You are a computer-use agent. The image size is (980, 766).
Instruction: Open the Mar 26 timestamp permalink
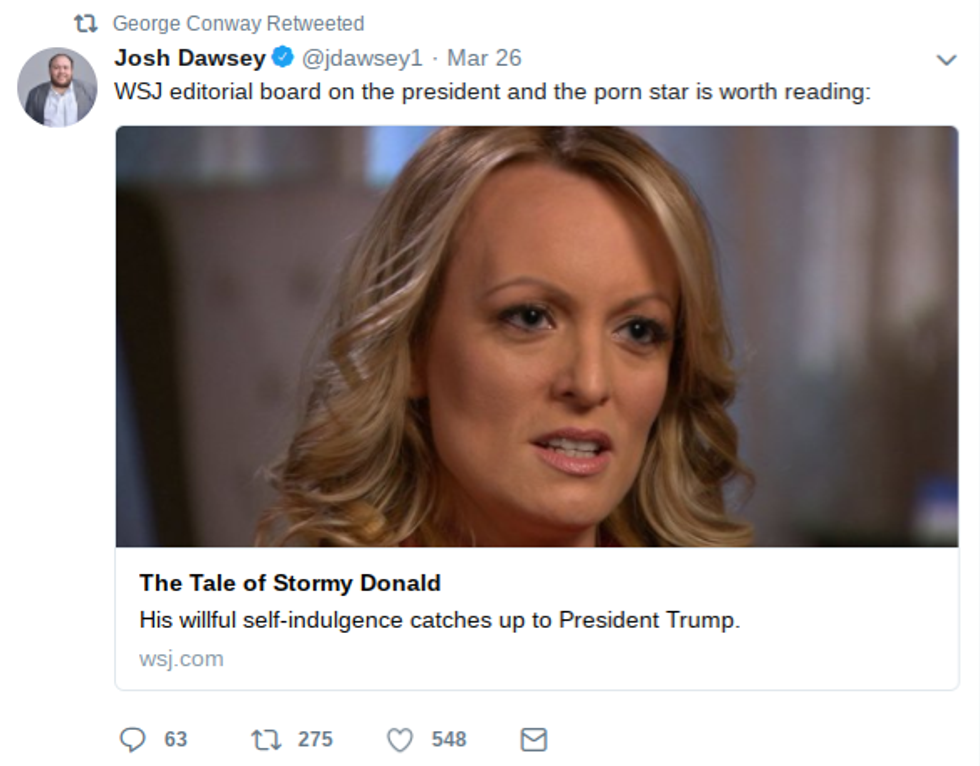coord(484,58)
